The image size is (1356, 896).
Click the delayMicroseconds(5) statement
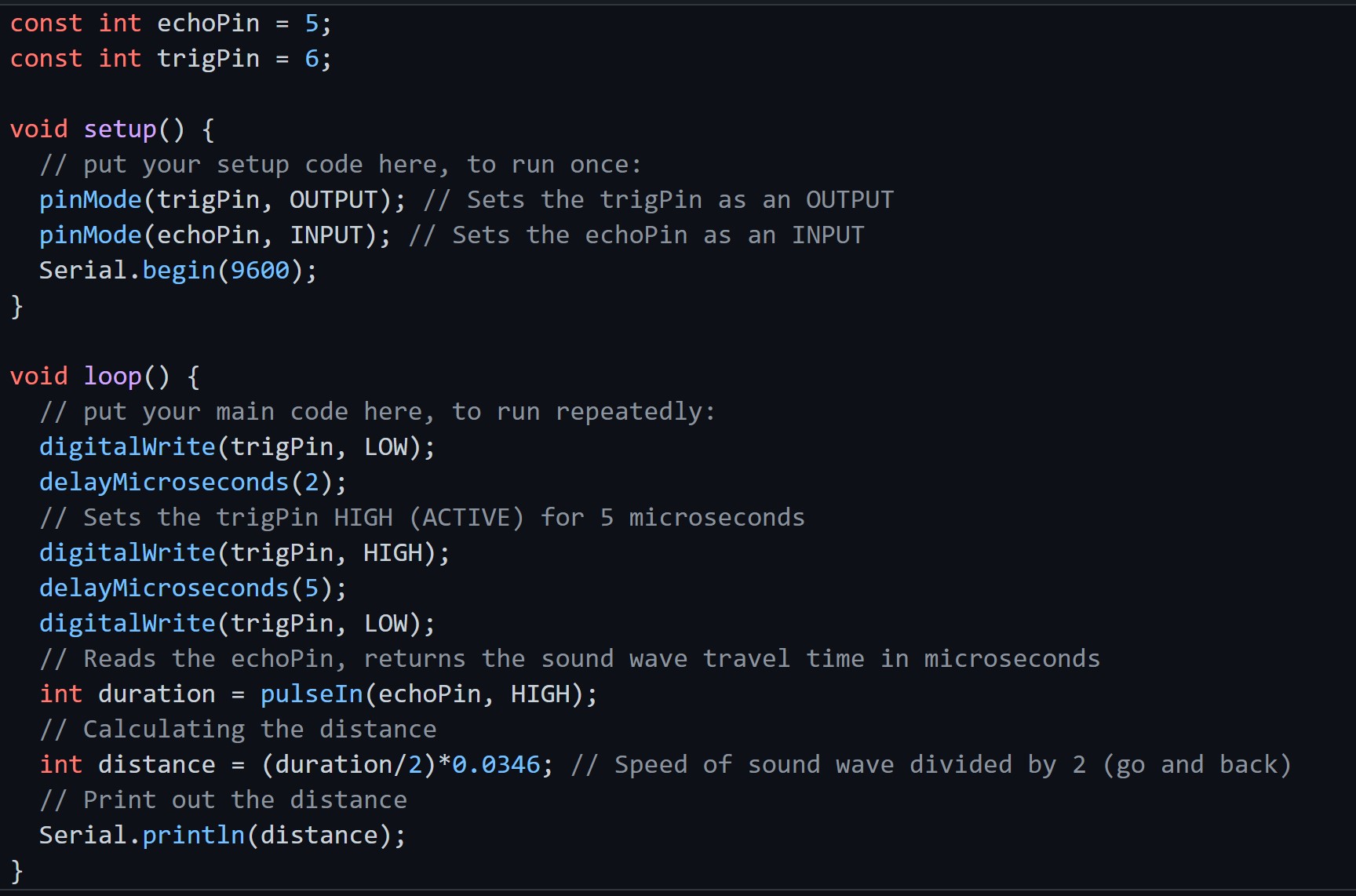click(x=193, y=588)
